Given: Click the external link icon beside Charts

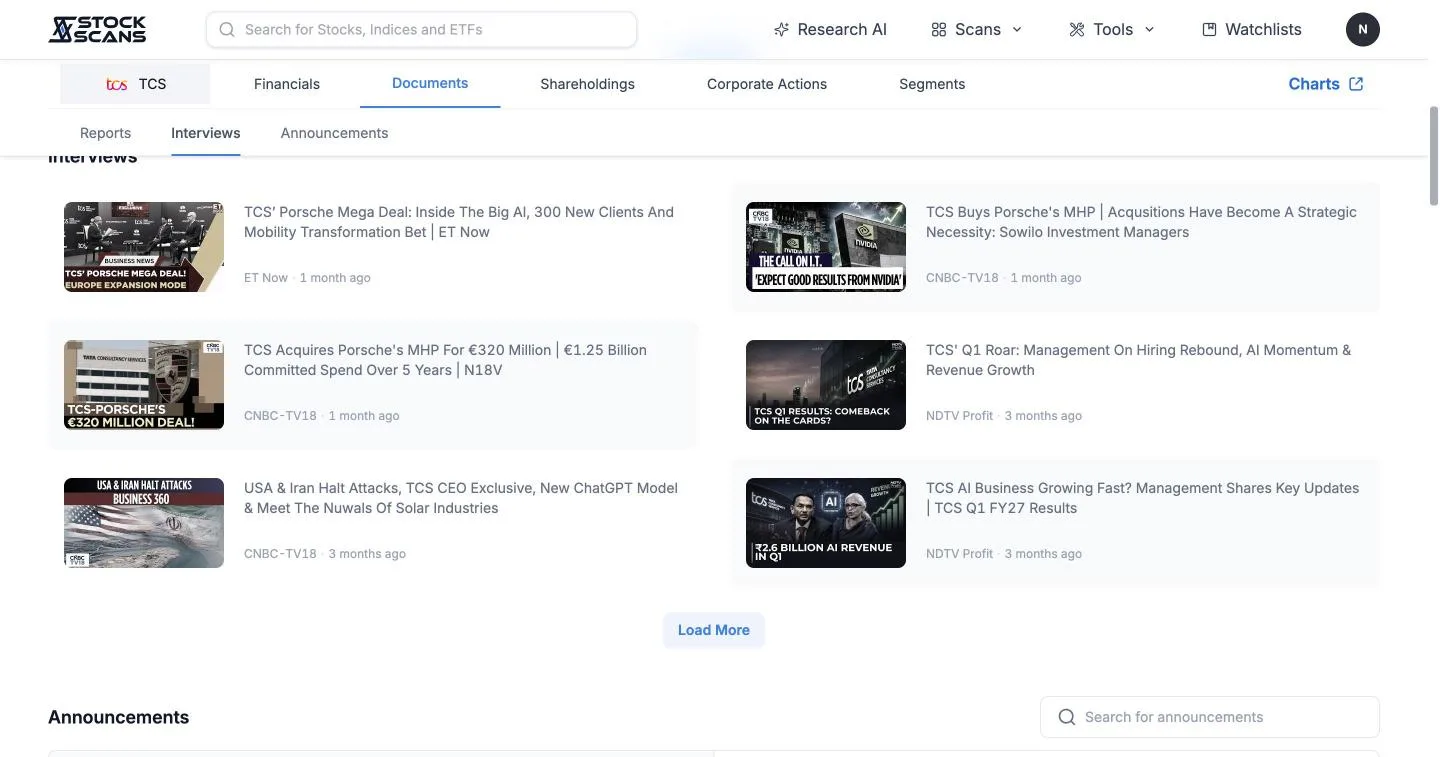Looking at the screenshot, I should click(x=1356, y=84).
